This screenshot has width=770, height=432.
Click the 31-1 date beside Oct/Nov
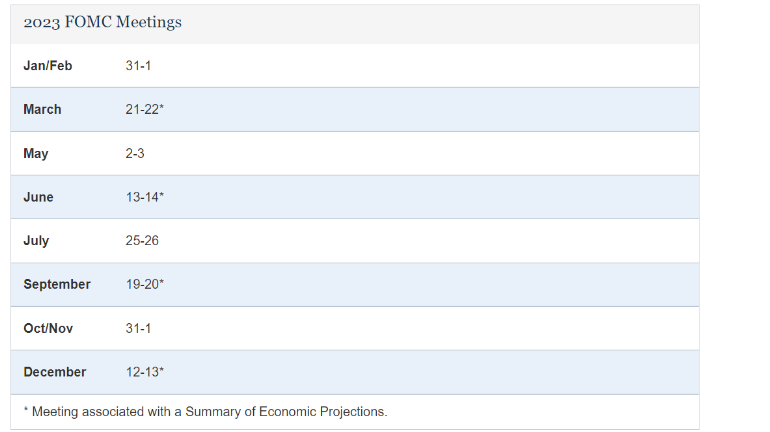click(138, 328)
